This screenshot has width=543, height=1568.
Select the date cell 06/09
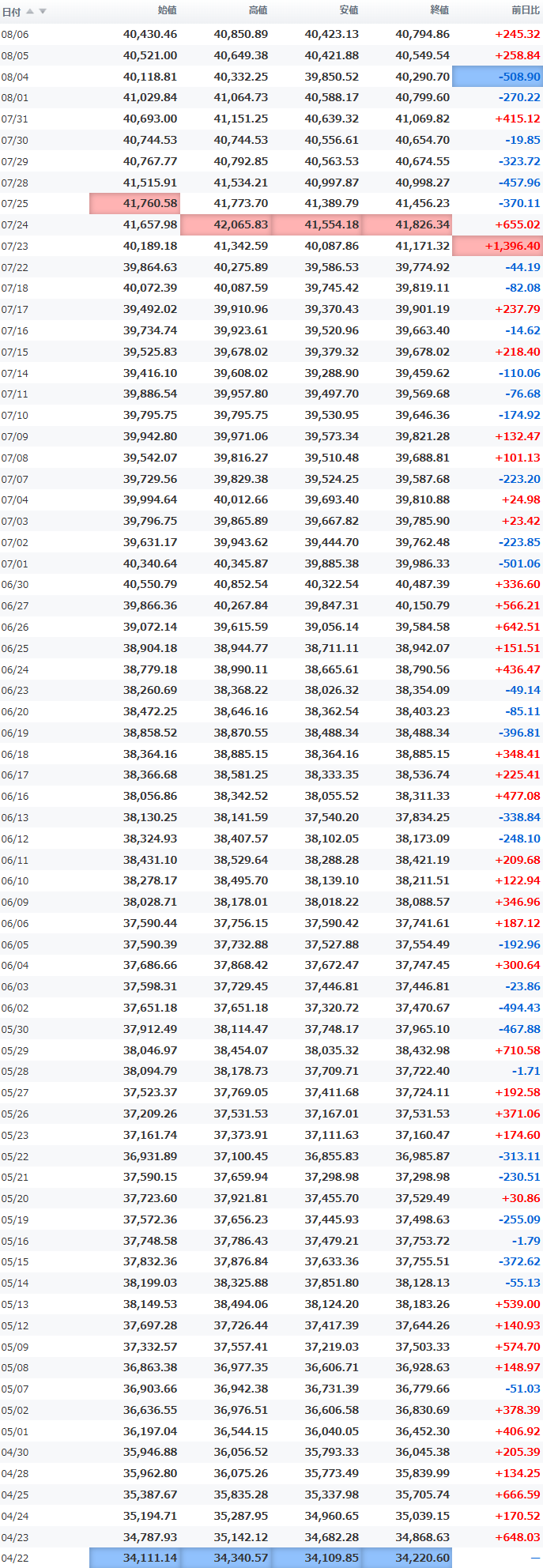(x=15, y=902)
